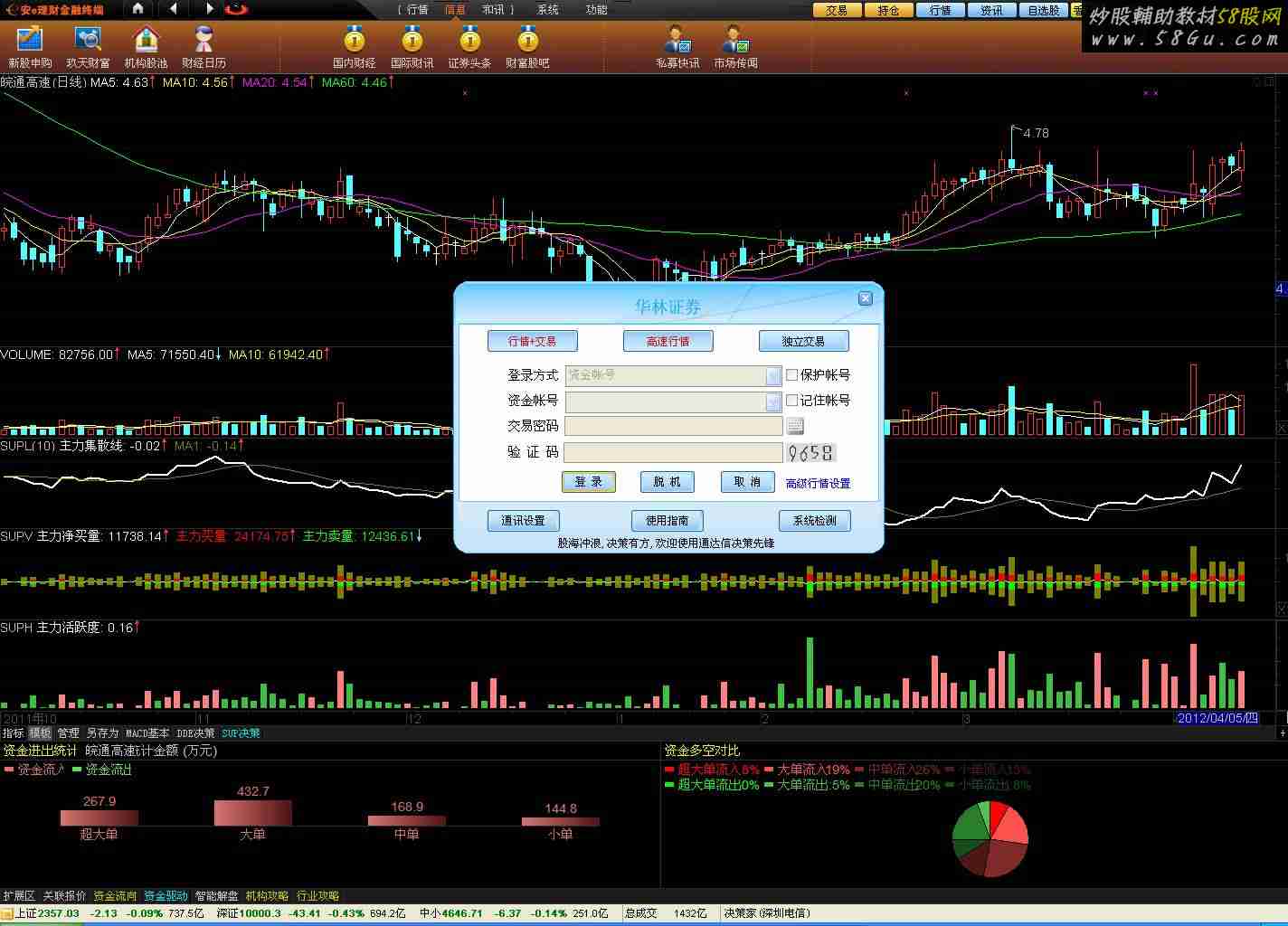Click the 资讯 top-right button

click(991, 10)
